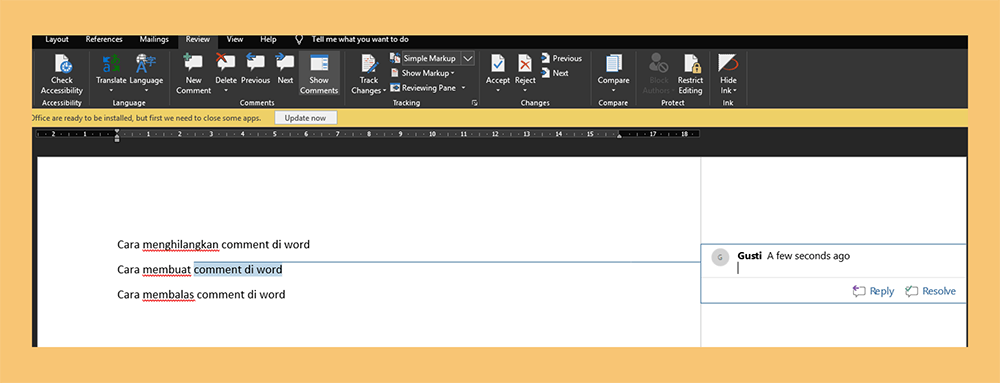Viewport: 1000px width, 383px height.
Task: Expand the Accept dropdown arrow
Action: (x=498, y=90)
